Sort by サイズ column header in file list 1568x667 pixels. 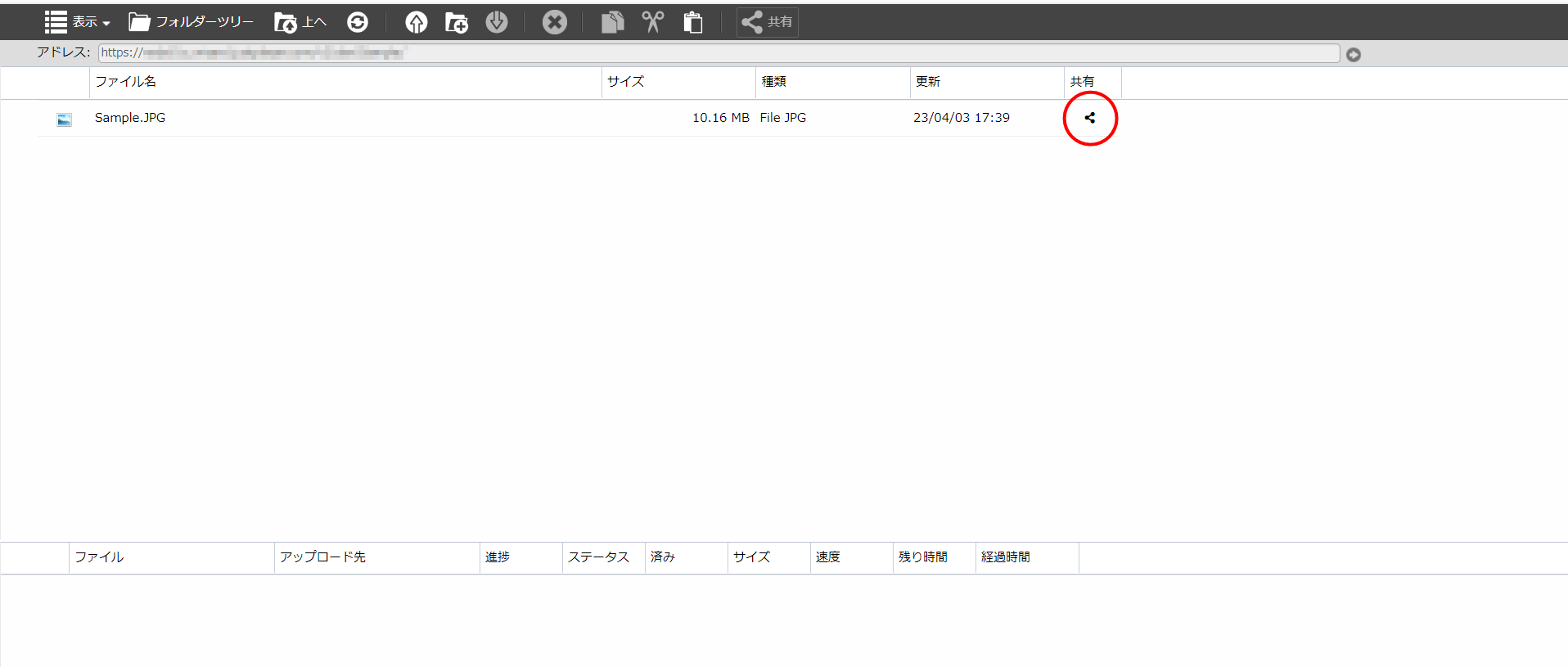coord(626,82)
